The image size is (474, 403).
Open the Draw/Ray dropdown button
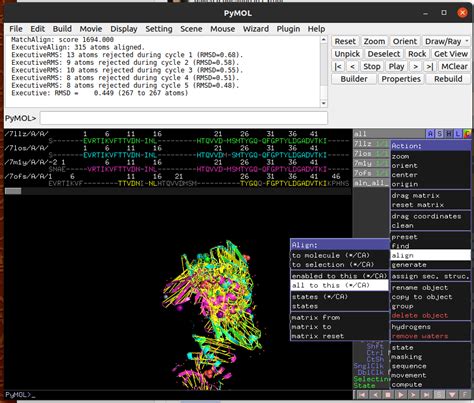tap(446, 41)
